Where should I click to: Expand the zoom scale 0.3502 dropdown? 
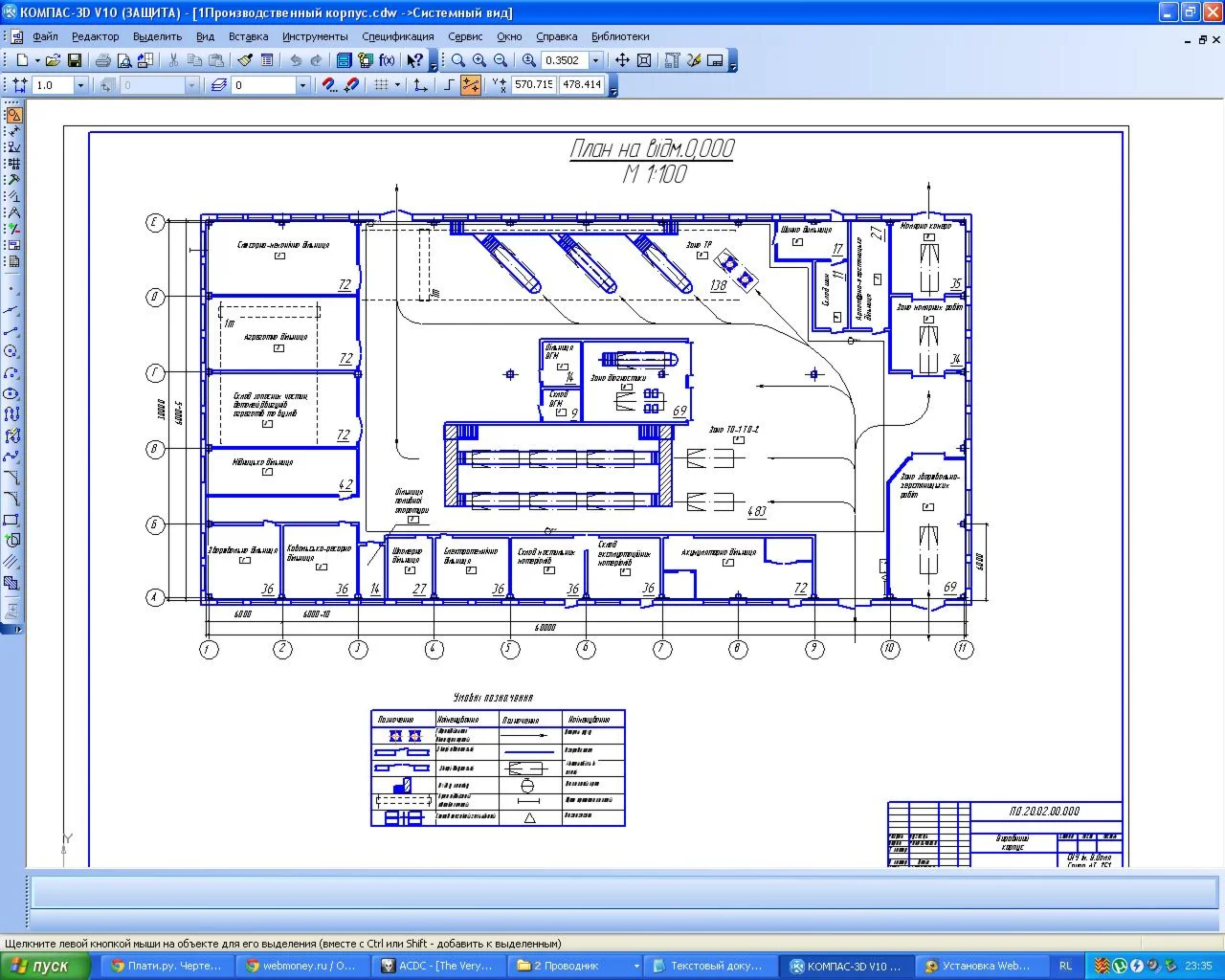point(596,60)
